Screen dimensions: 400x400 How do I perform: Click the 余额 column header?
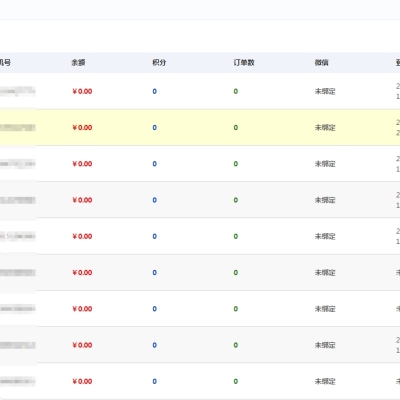click(x=78, y=62)
